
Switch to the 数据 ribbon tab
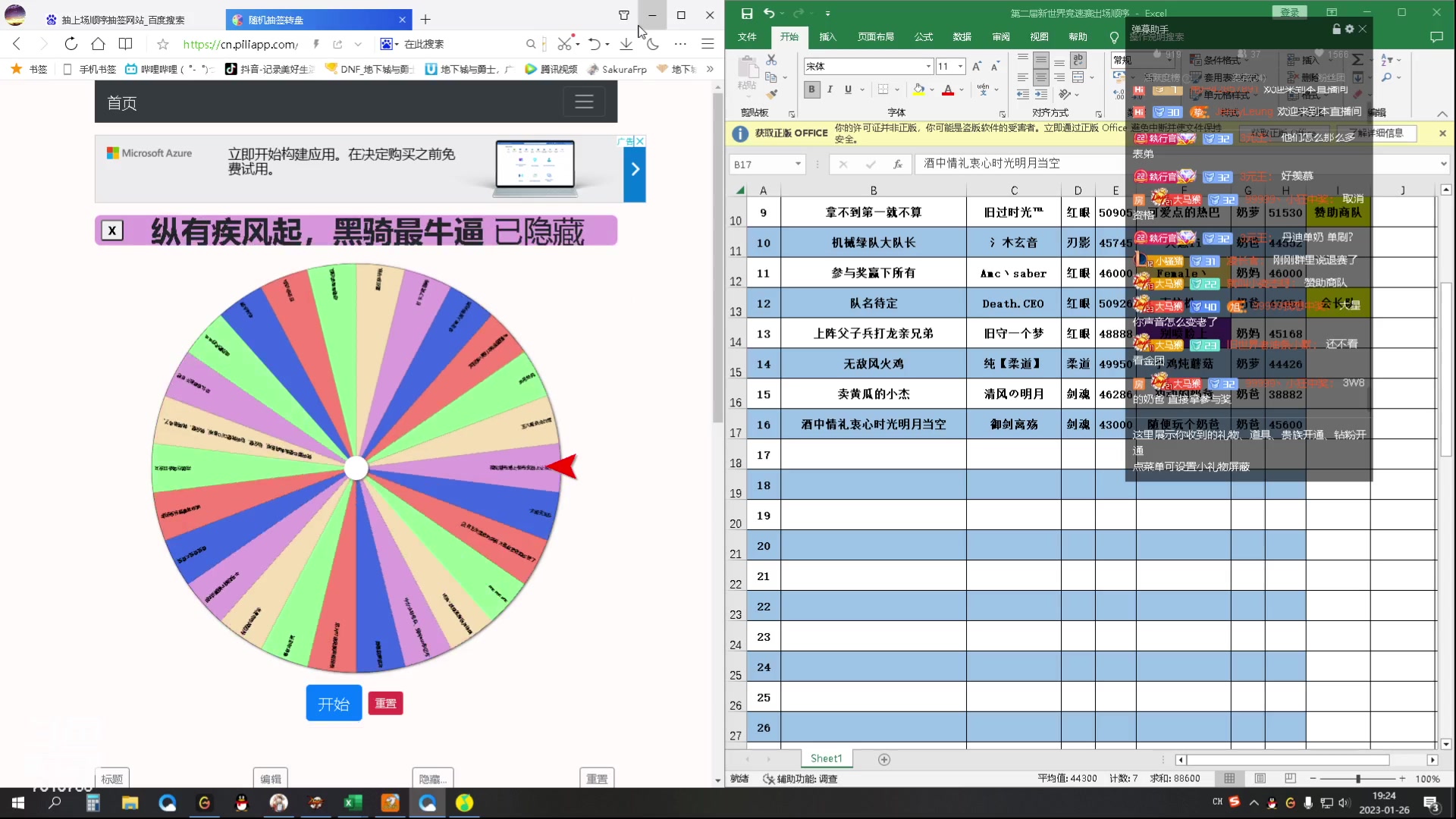pos(962,37)
